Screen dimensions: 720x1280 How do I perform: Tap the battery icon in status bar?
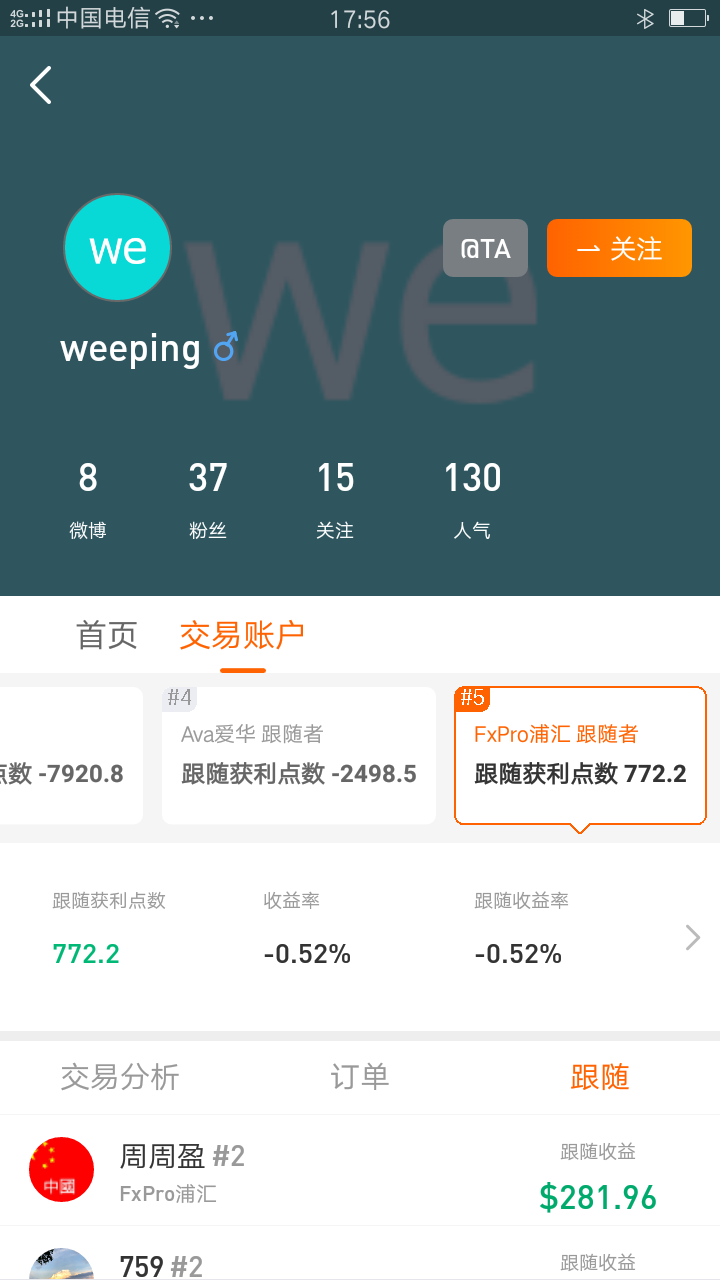[x=688, y=18]
